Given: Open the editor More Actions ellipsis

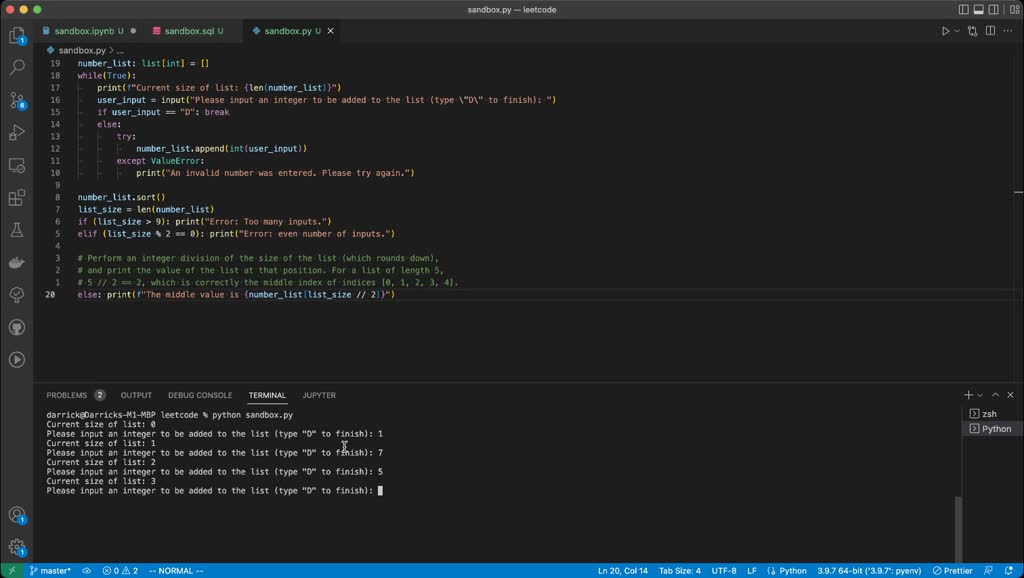Looking at the screenshot, I should [1008, 31].
